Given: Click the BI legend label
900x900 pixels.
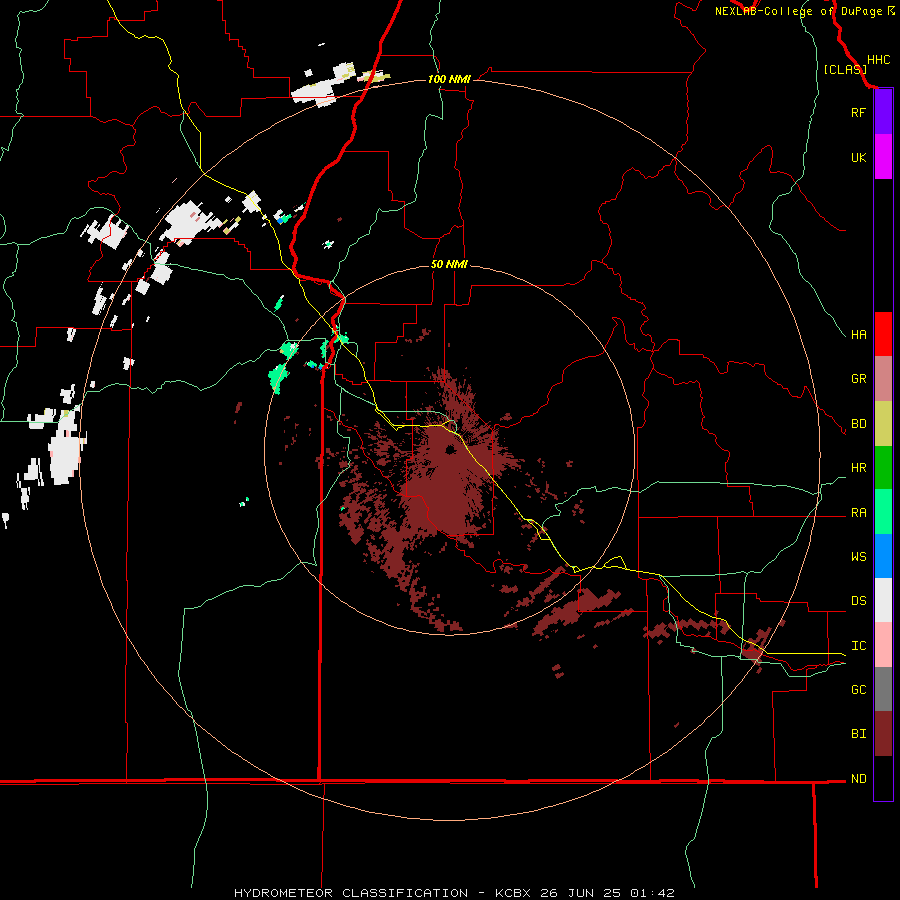Looking at the screenshot, I should 858,734.
